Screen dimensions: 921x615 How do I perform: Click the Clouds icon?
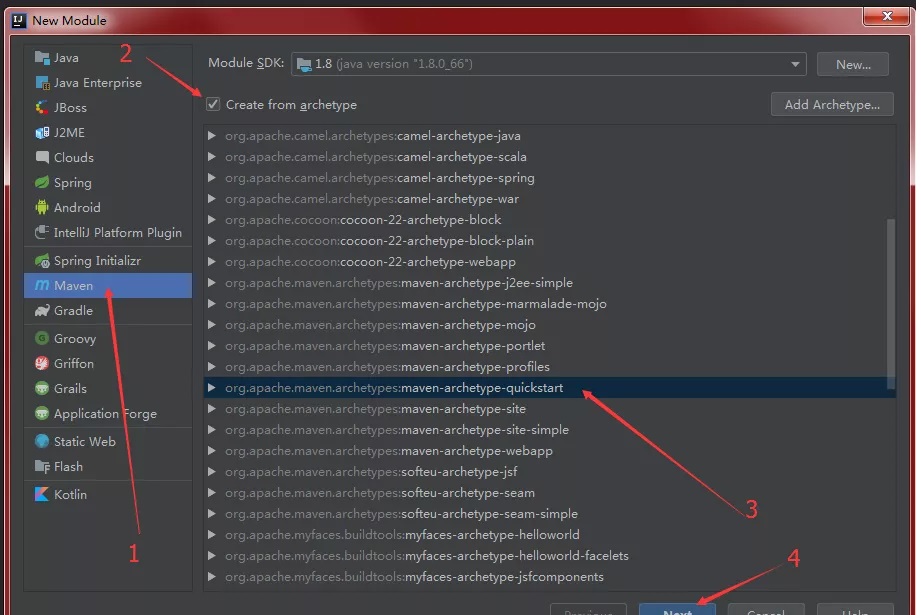pyautogui.click(x=42, y=157)
